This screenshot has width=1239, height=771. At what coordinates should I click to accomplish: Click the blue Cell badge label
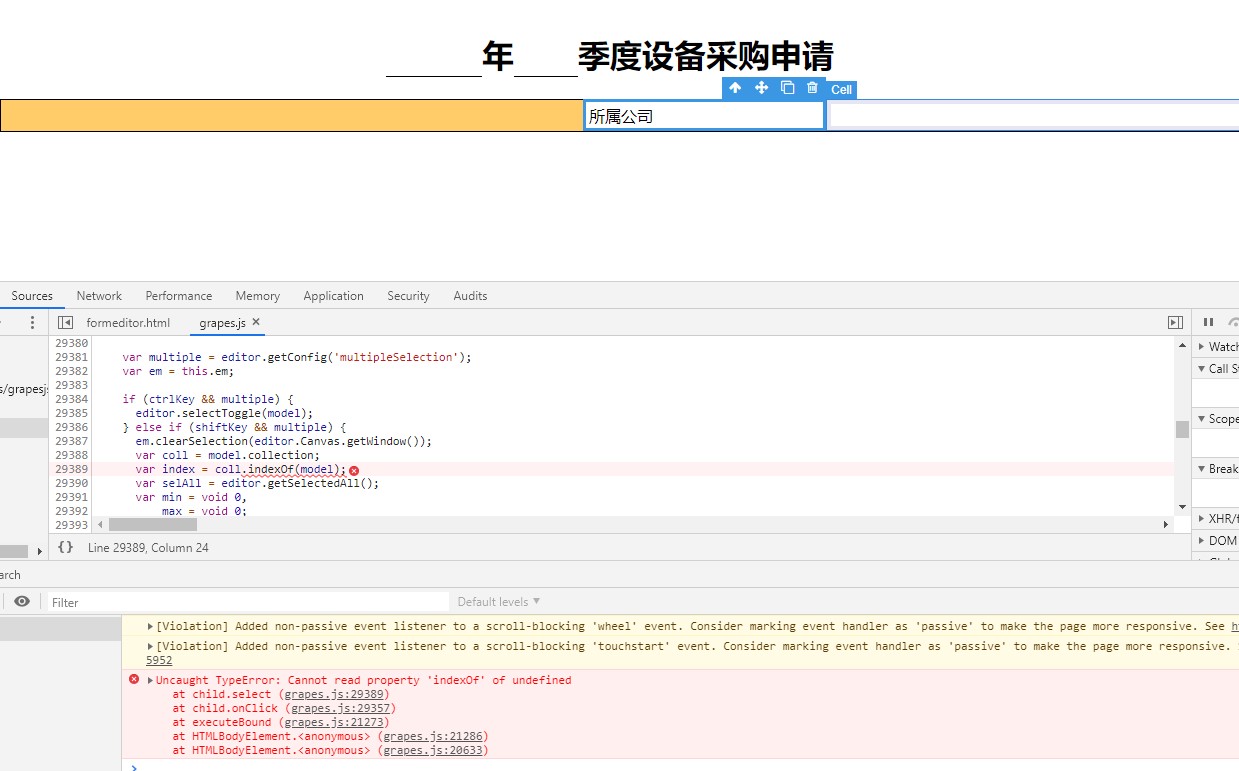[x=842, y=90]
